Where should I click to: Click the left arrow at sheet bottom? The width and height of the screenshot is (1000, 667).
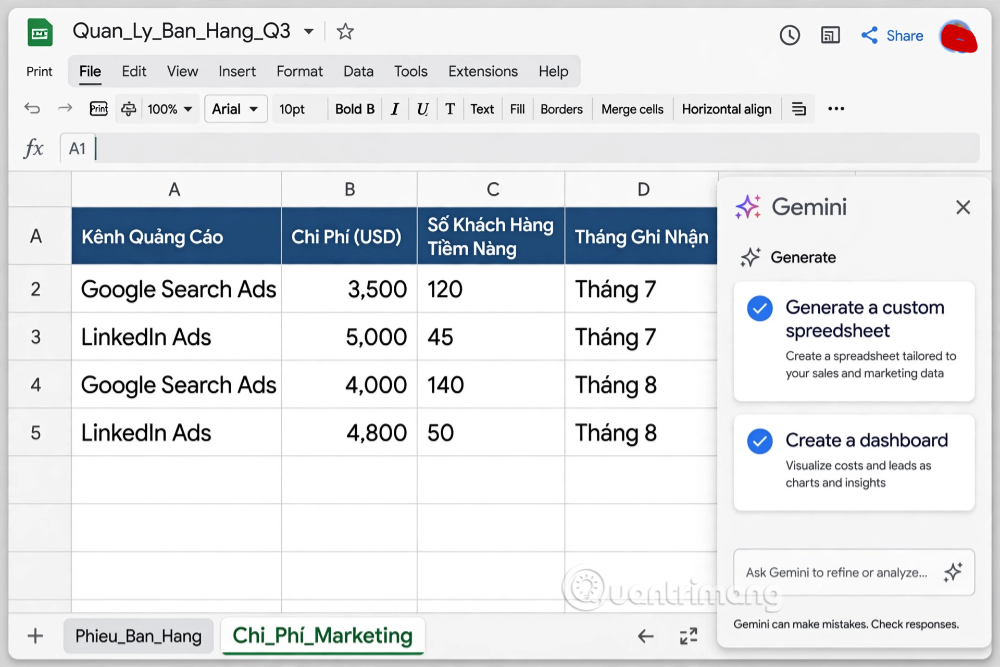(x=645, y=636)
